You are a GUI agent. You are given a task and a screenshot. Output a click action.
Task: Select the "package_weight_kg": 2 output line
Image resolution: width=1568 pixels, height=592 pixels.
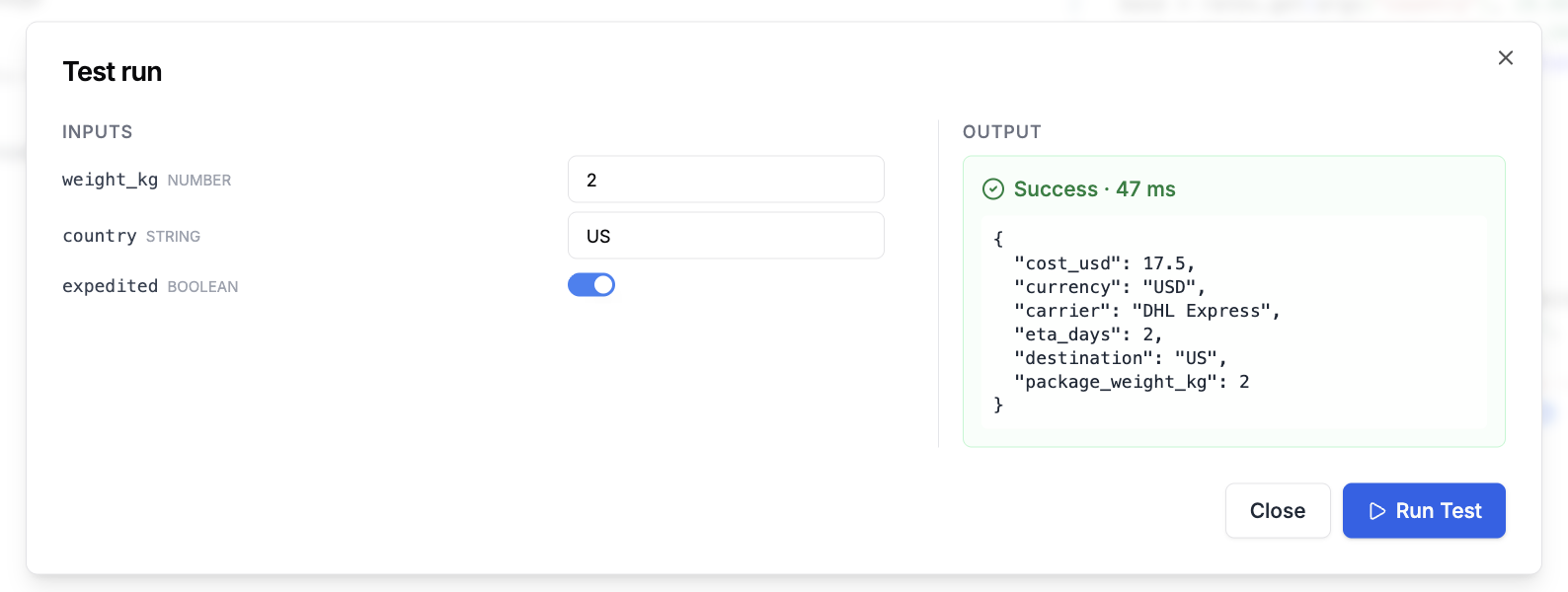[x=1132, y=382]
